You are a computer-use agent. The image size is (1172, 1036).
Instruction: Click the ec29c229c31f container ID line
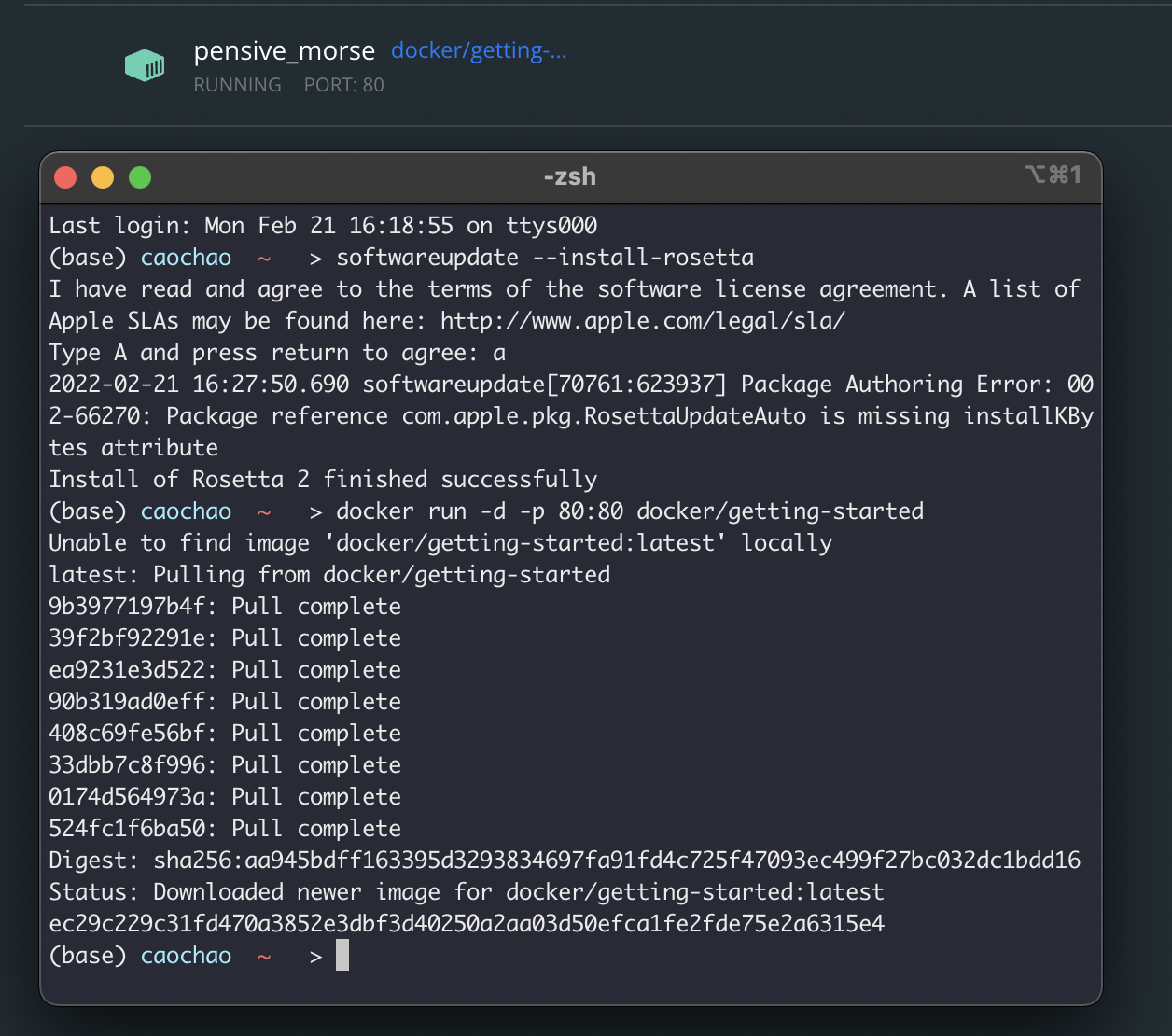click(x=467, y=924)
